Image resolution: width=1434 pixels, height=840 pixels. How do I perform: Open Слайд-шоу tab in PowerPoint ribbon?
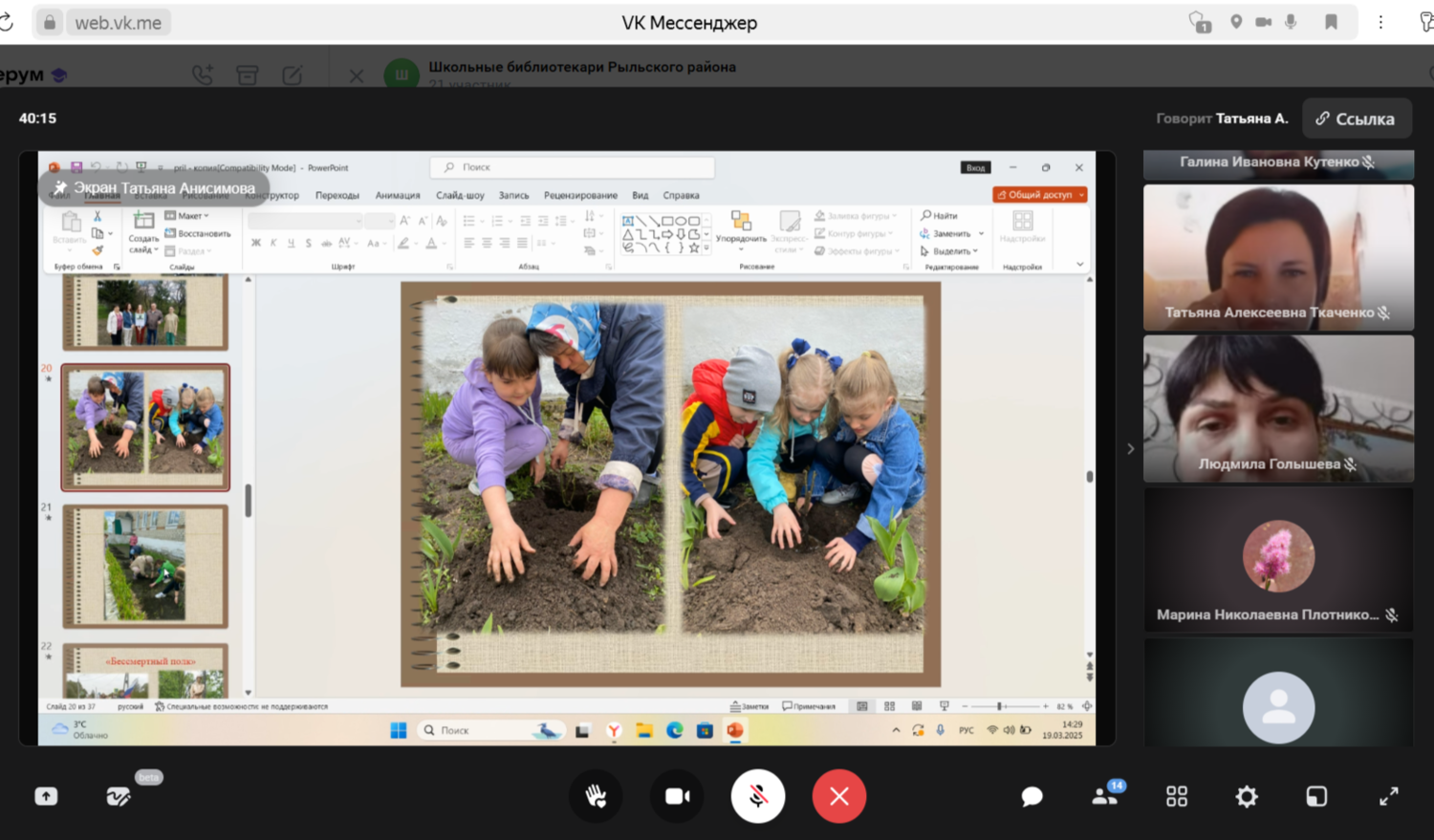(x=460, y=195)
